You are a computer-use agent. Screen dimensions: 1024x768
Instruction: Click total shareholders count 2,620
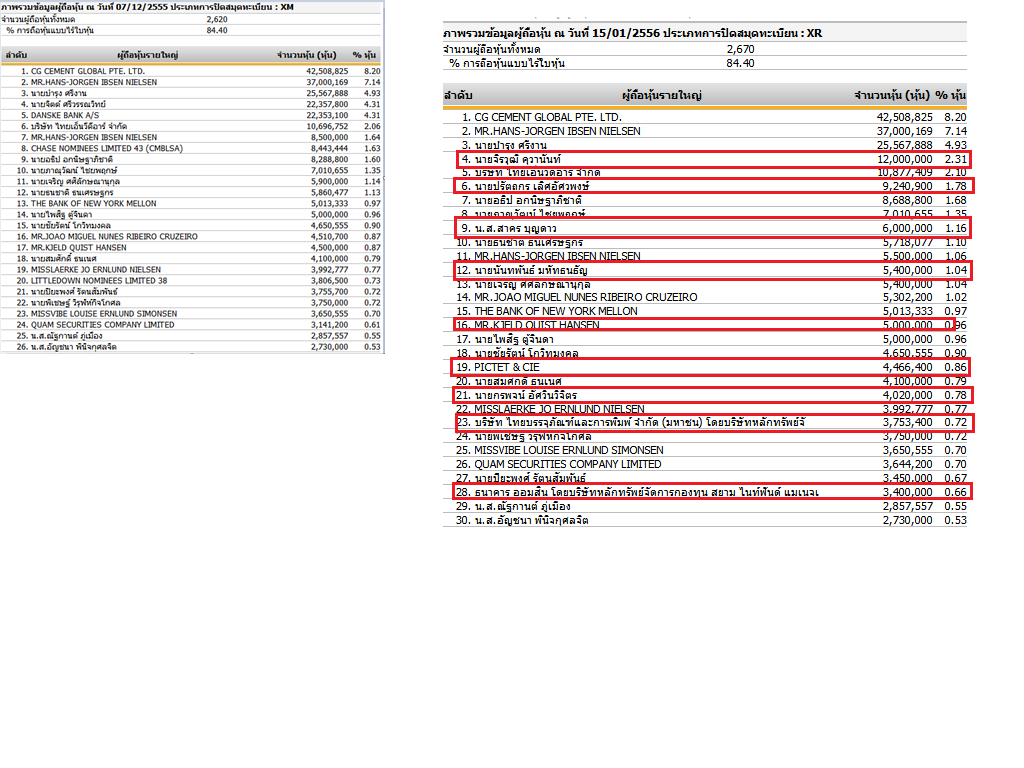tap(217, 20)
